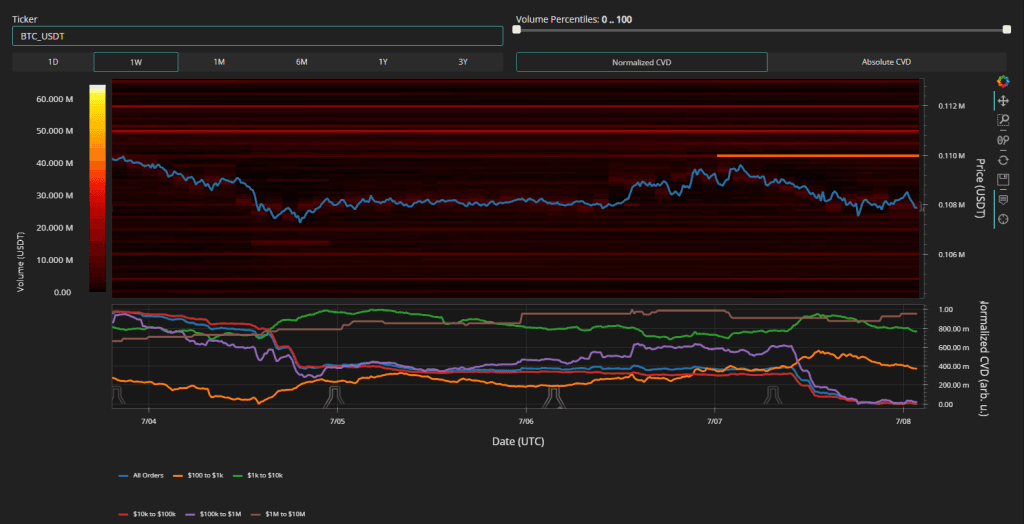Toggle the $100k to $1M legend entry

211,515
